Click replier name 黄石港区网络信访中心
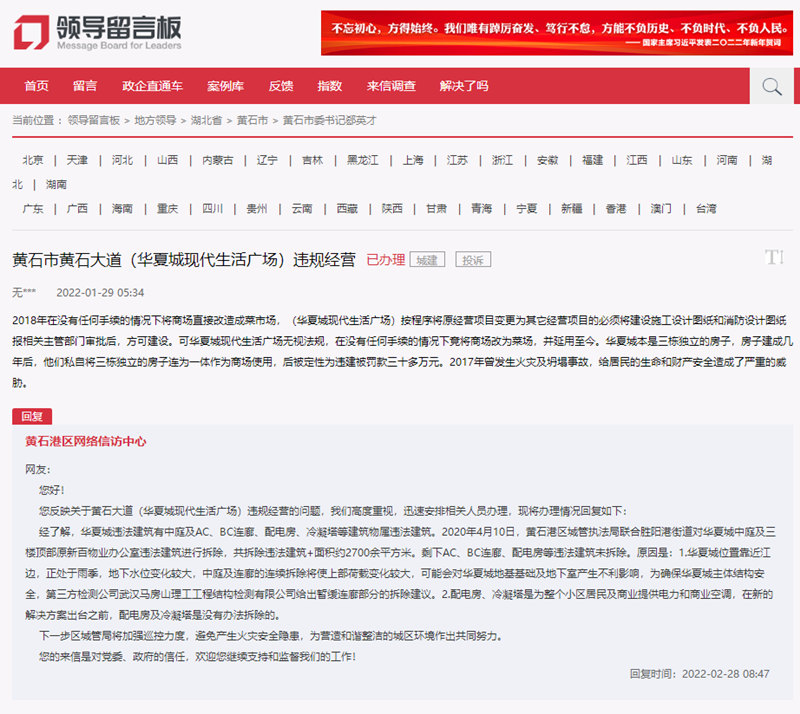Image resolution: width=800 pixels, height=714 pixels. [x=86, y=441]
